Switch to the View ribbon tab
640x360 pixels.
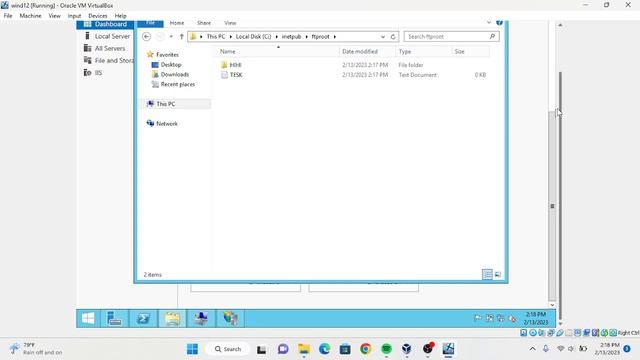230,23
